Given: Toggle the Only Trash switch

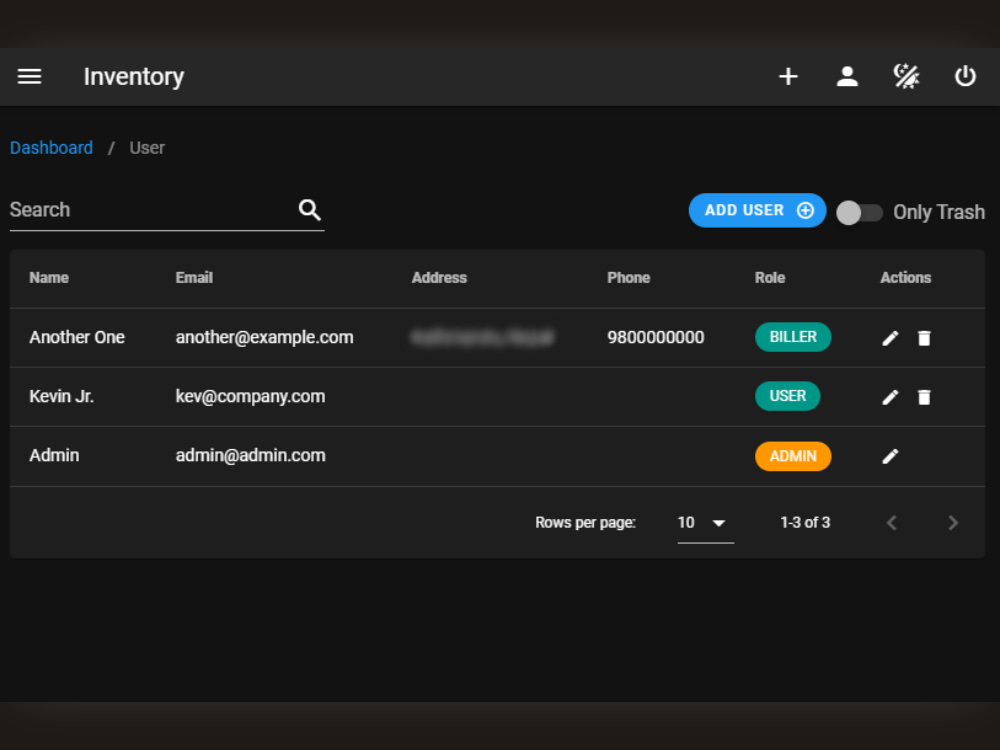Looking at the screenshot, I should pyautogui.click(x=859, y=212).
